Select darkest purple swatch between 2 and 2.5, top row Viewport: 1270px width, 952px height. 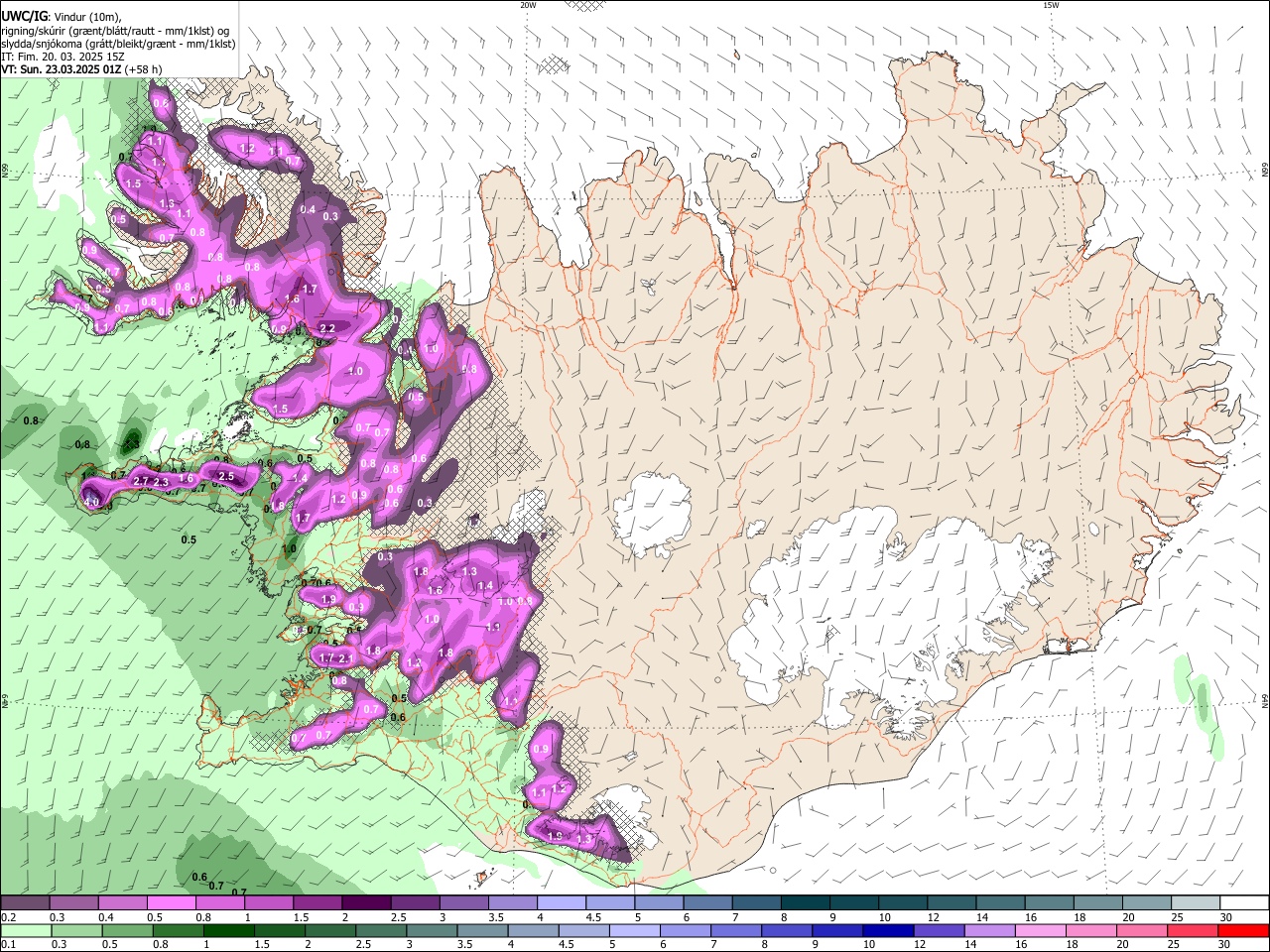pyautogui.click(x=366, y=903)
